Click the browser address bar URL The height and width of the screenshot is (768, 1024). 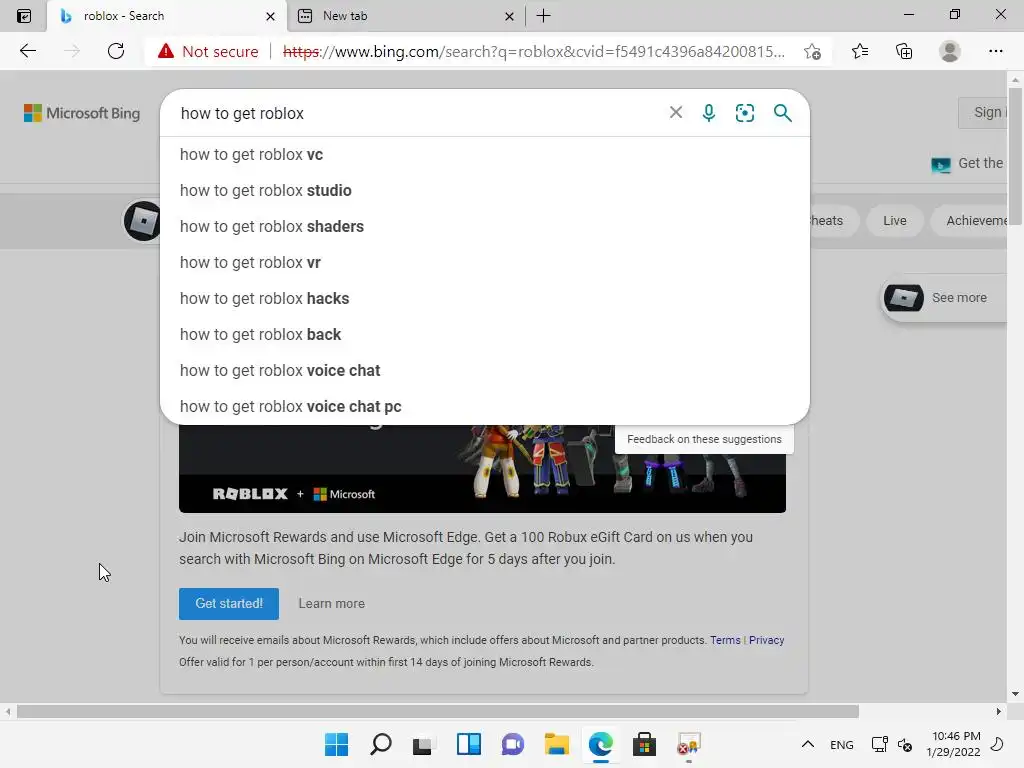[534, 52]
